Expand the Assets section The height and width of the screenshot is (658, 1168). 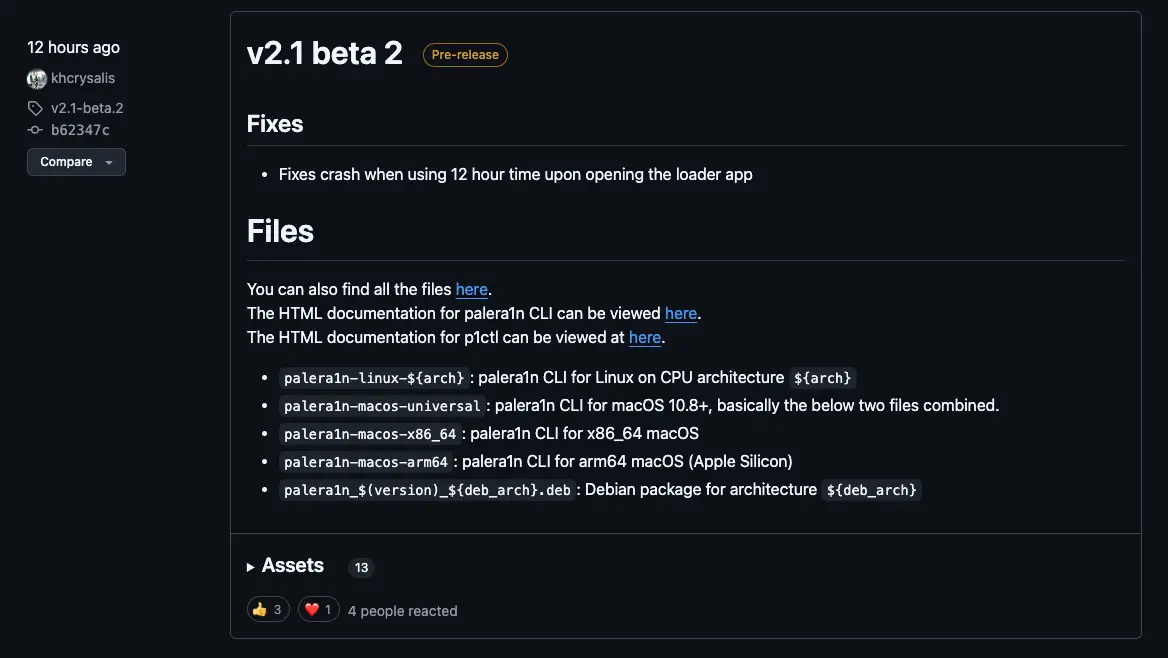(x=290, y=565)
